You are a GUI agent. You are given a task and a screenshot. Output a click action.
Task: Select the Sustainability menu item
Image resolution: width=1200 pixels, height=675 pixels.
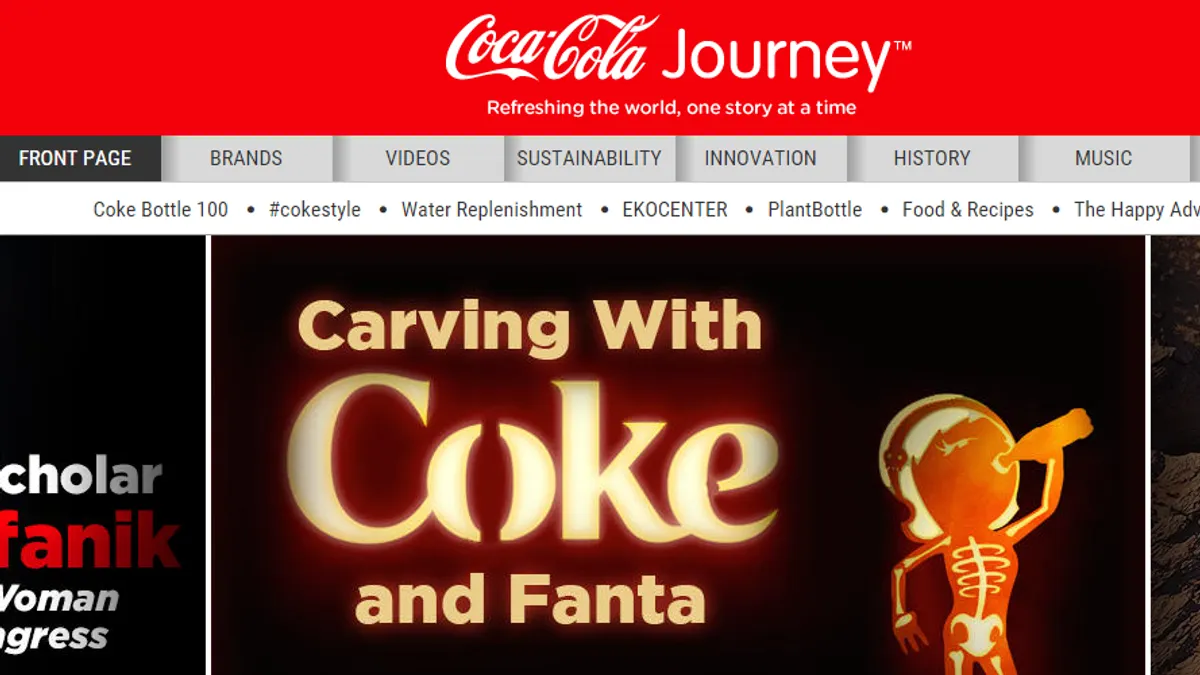pyautogui.click(x=589, y=158)
